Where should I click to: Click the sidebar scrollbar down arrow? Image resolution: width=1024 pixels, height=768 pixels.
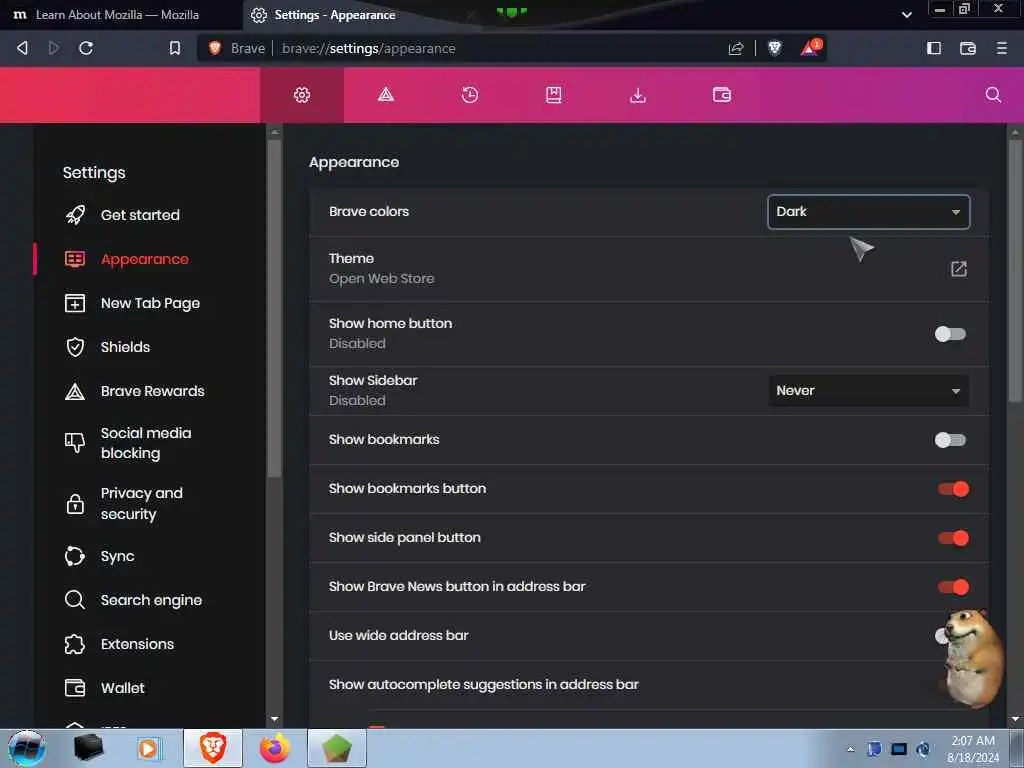click(x=274, y=719)
